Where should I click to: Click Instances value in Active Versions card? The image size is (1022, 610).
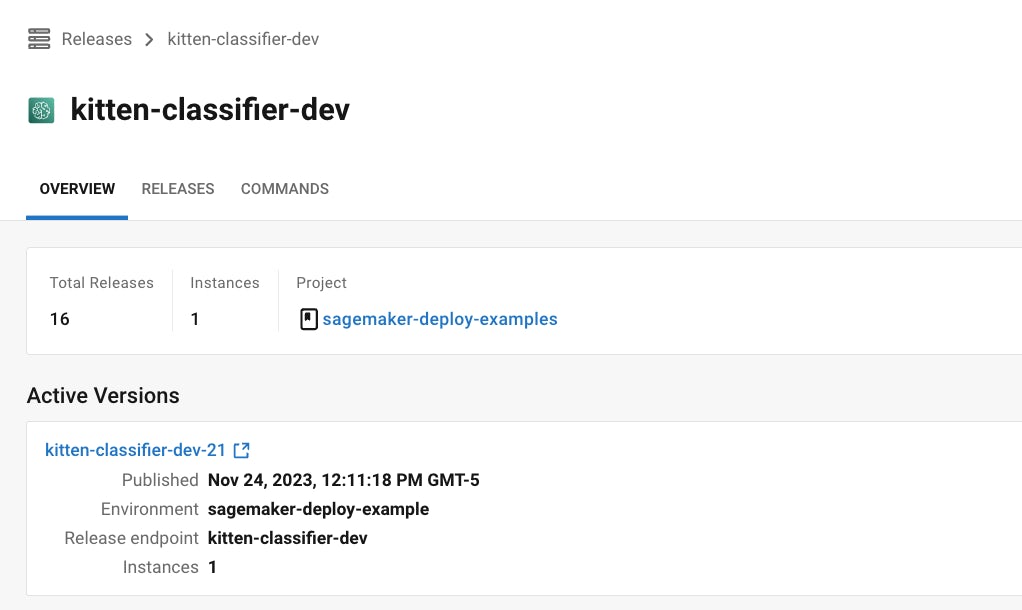212,567
